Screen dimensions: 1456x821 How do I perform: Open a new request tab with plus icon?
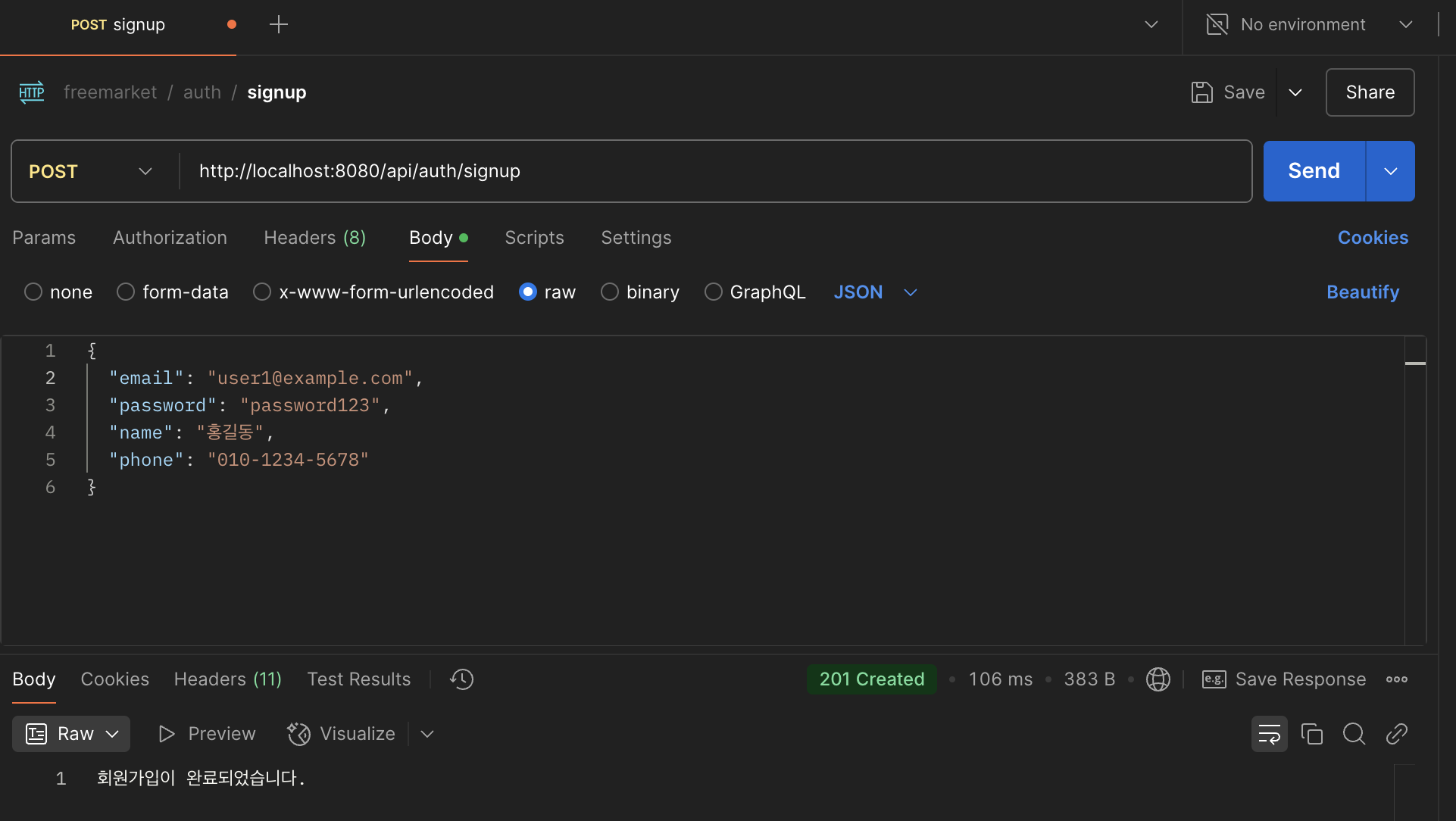pyautogui.click(x=279, y=24)
